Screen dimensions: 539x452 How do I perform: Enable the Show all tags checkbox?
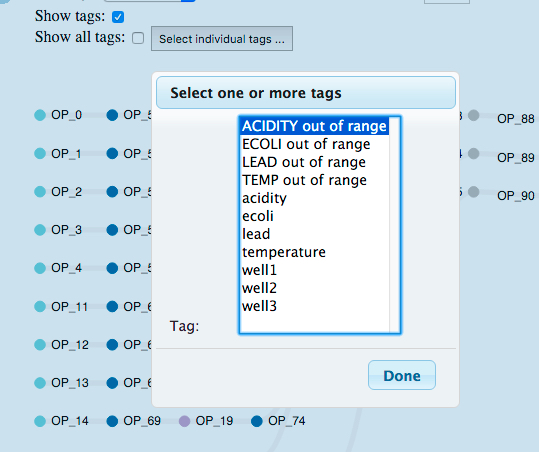(138, 38)
